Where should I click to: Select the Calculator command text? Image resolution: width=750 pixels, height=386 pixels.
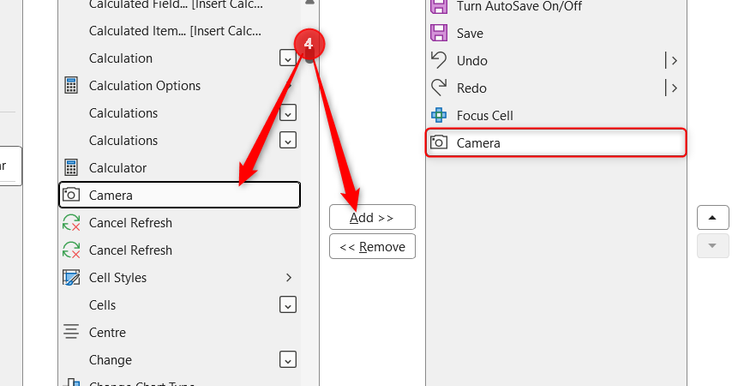pos(118,168)
